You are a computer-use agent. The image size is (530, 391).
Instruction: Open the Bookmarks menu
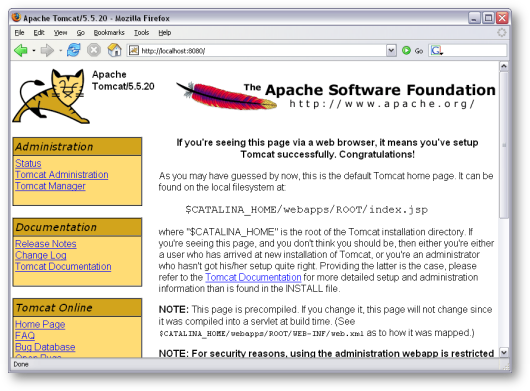[x=109, y=32]
